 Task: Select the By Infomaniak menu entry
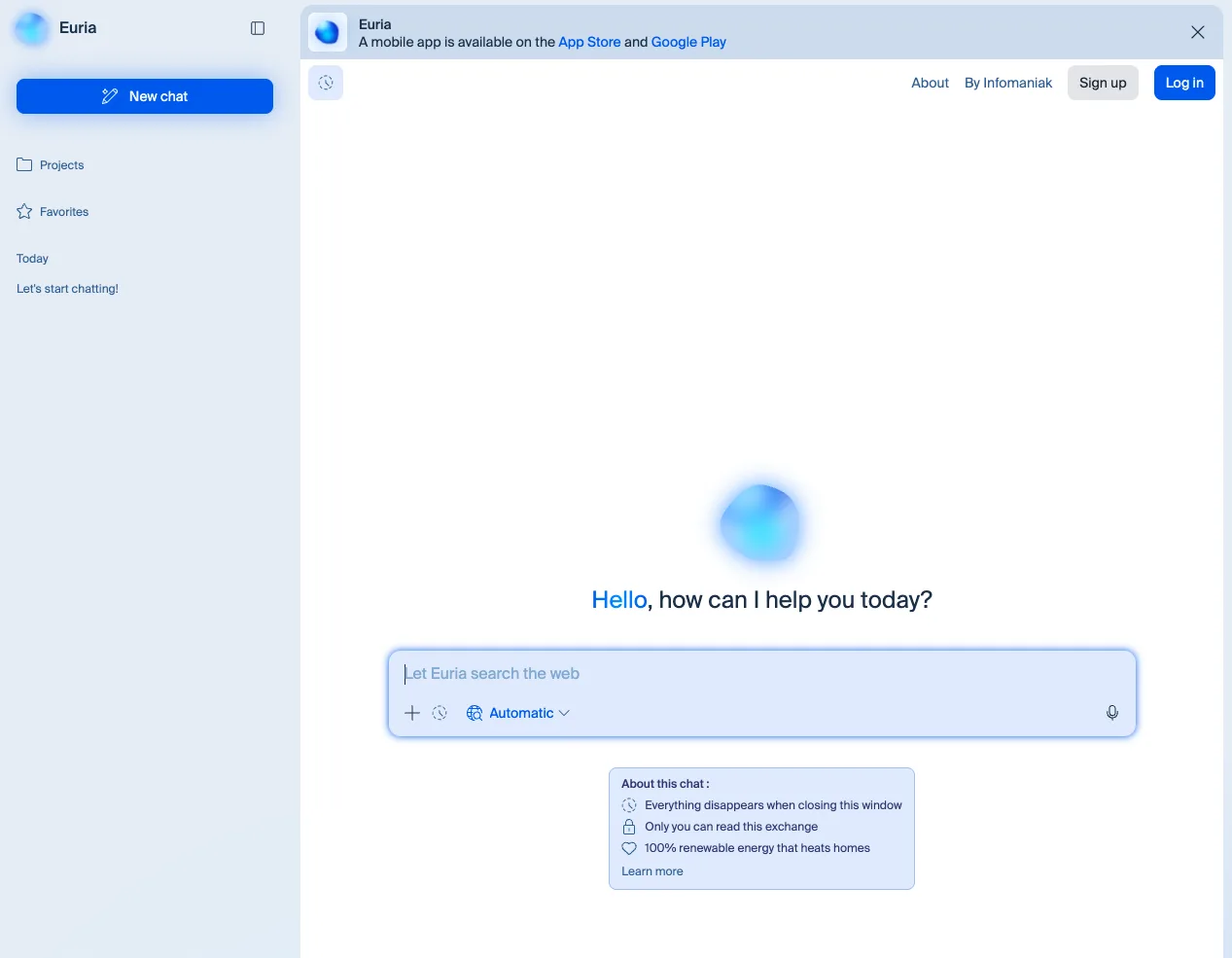pyautogui.click(x=1007, y=83)
